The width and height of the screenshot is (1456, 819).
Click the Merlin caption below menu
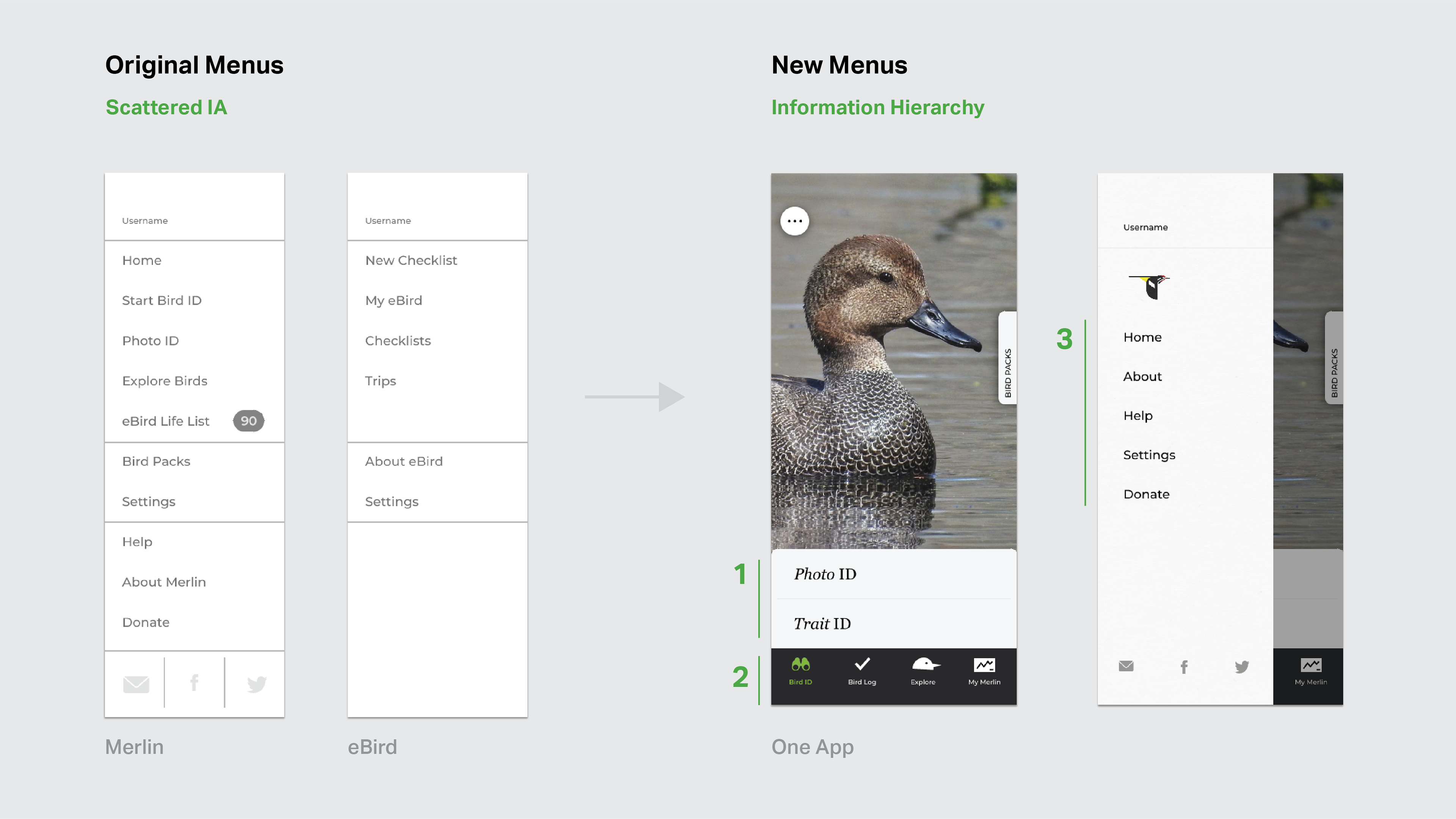pyautogui.click(x=135, y=747)
